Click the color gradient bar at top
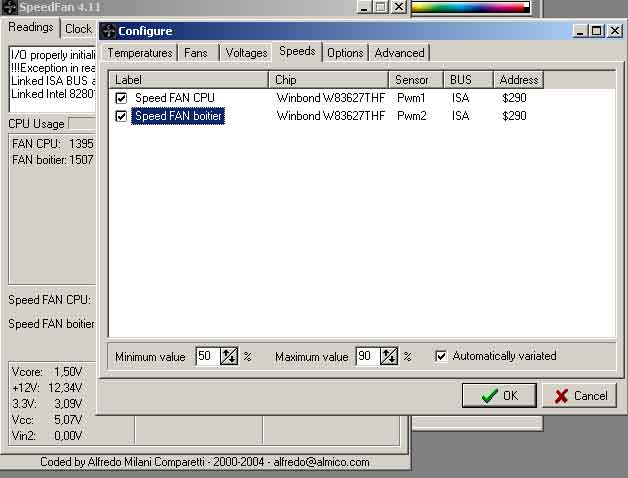The image size is (628, 478). point(471,7)
